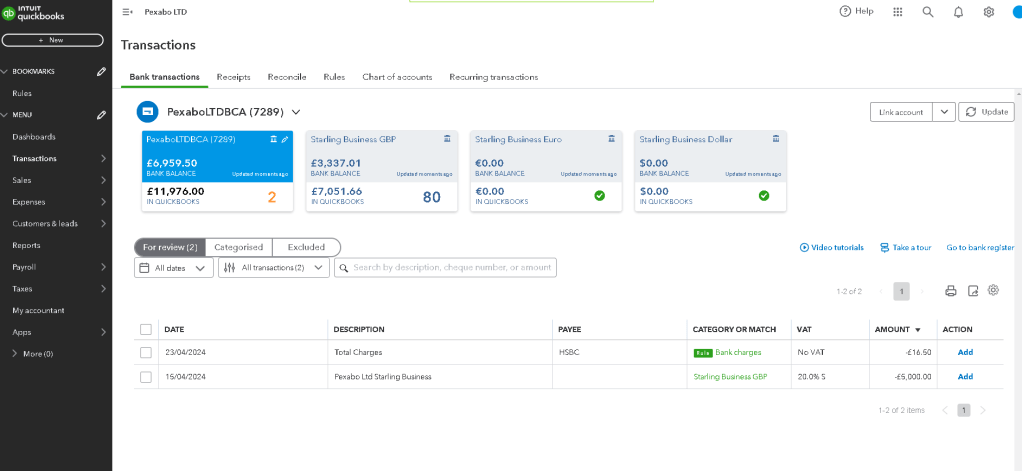Open Video tutorials link
The image size is (1022, 471).
[832, 248]
